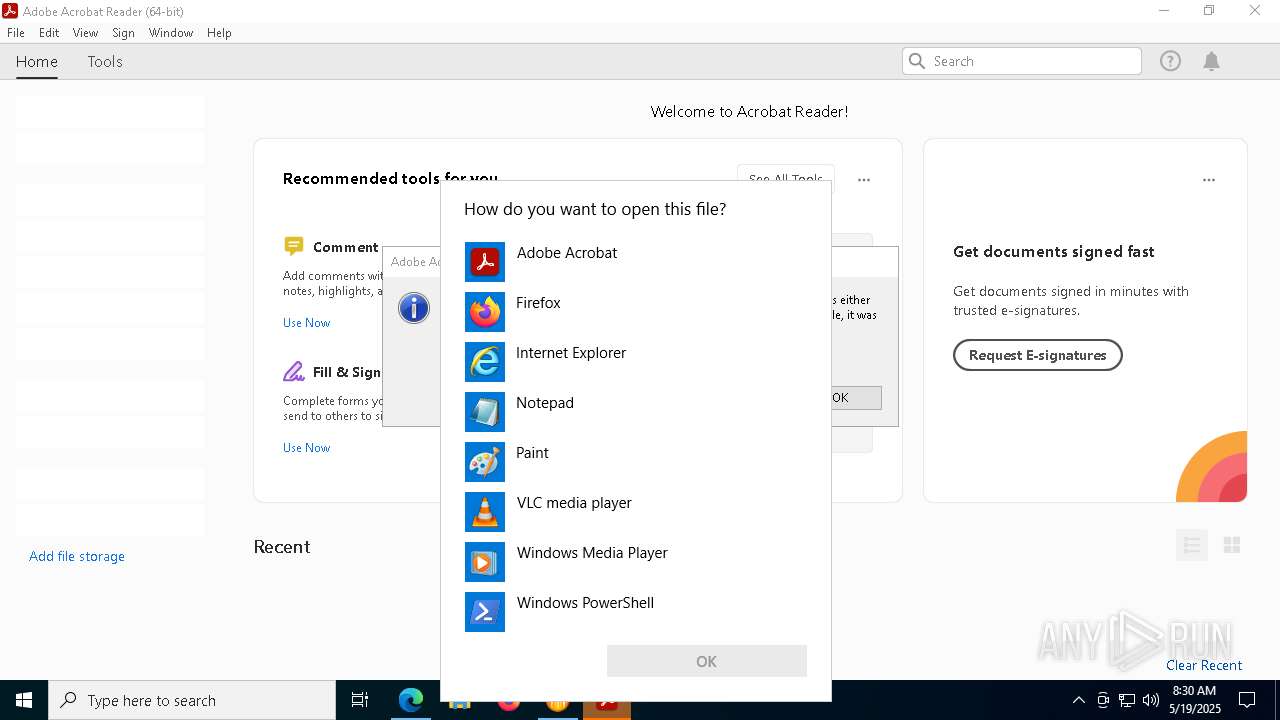
Task: Click the Add file storage link
Action: click(x=77, y=556)
